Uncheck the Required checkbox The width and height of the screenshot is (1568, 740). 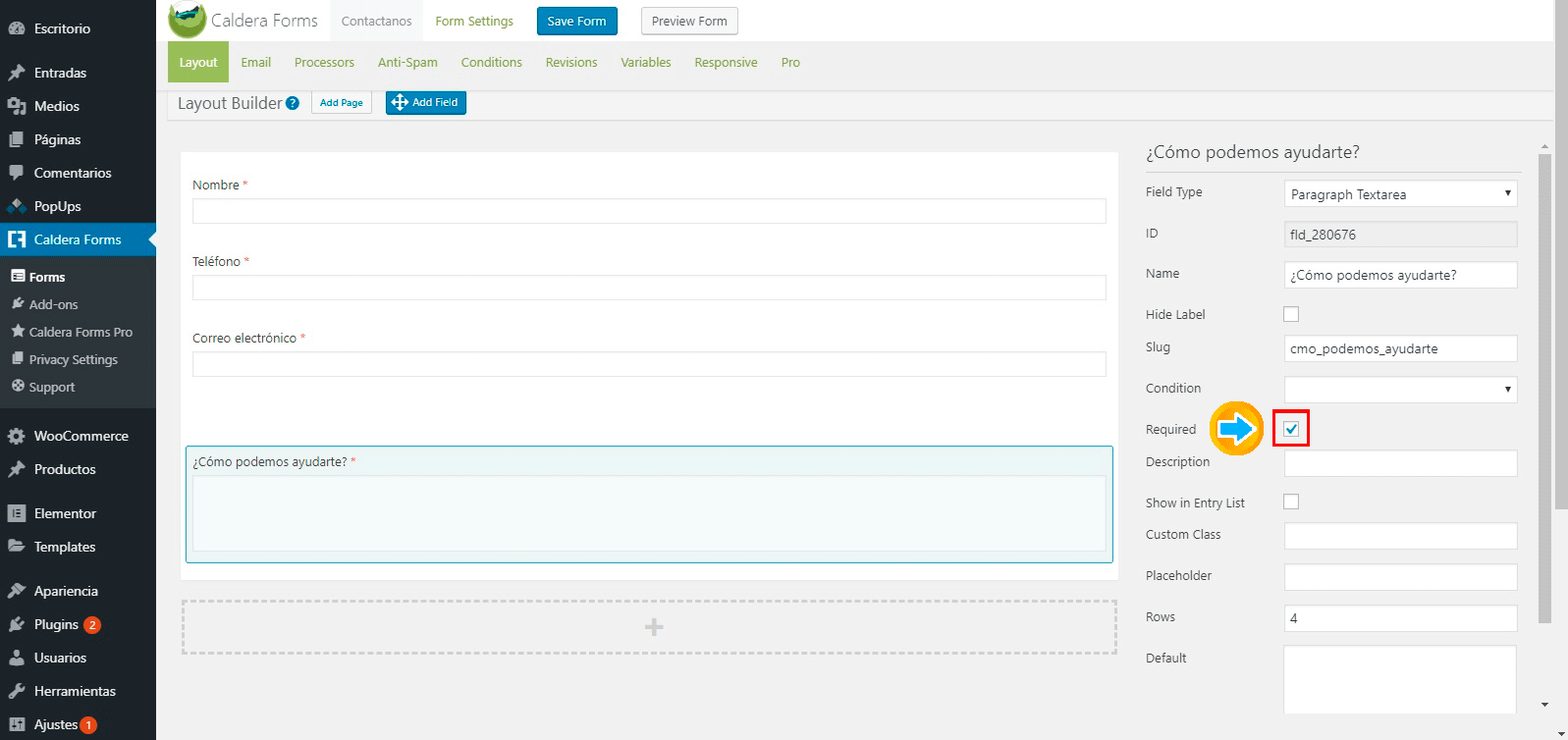point(1291,429)
